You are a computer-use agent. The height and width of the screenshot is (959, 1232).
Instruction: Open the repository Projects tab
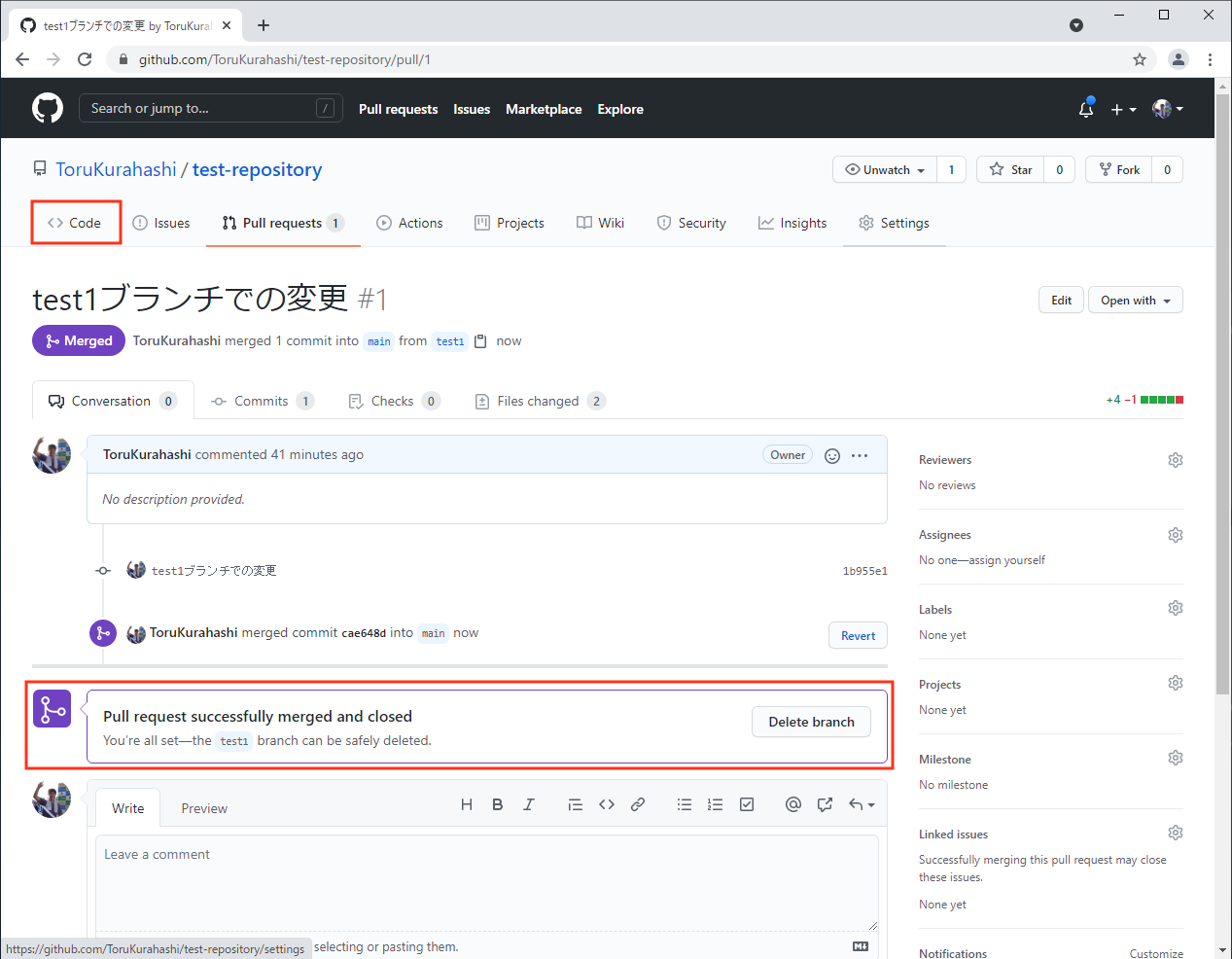click(510, 223)
